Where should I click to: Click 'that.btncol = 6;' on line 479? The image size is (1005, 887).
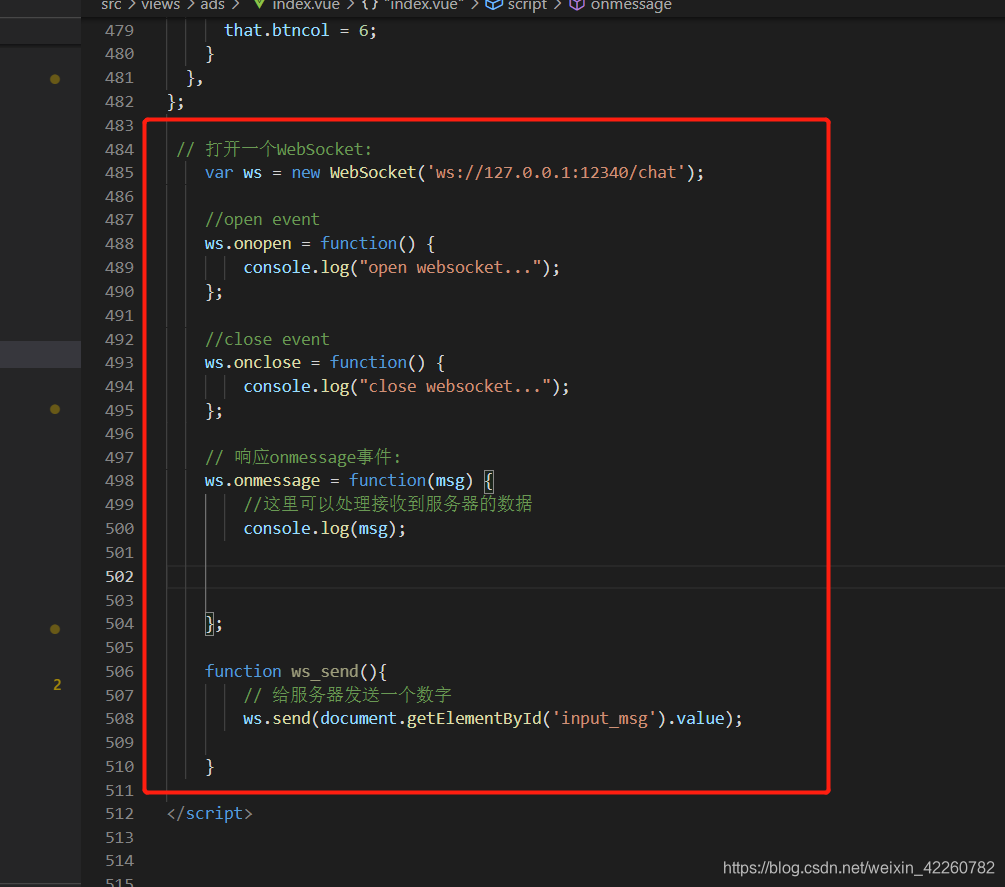pyautogui.click(x=300, y=31)
